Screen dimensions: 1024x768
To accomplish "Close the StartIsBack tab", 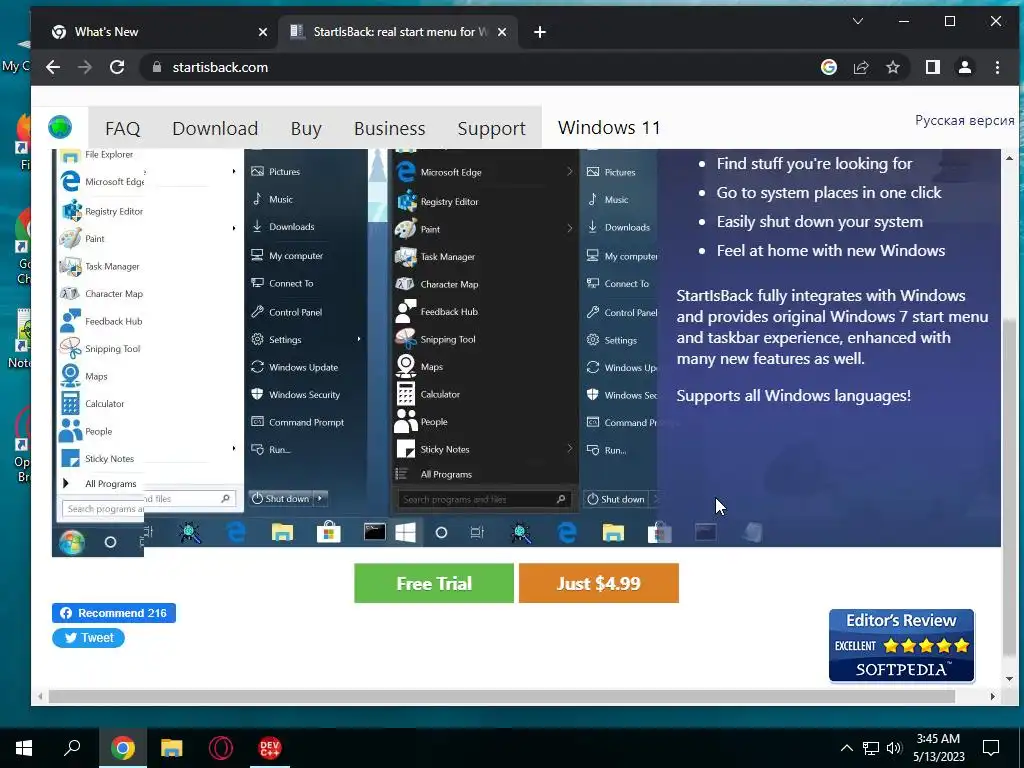I will tap(502, 32).
